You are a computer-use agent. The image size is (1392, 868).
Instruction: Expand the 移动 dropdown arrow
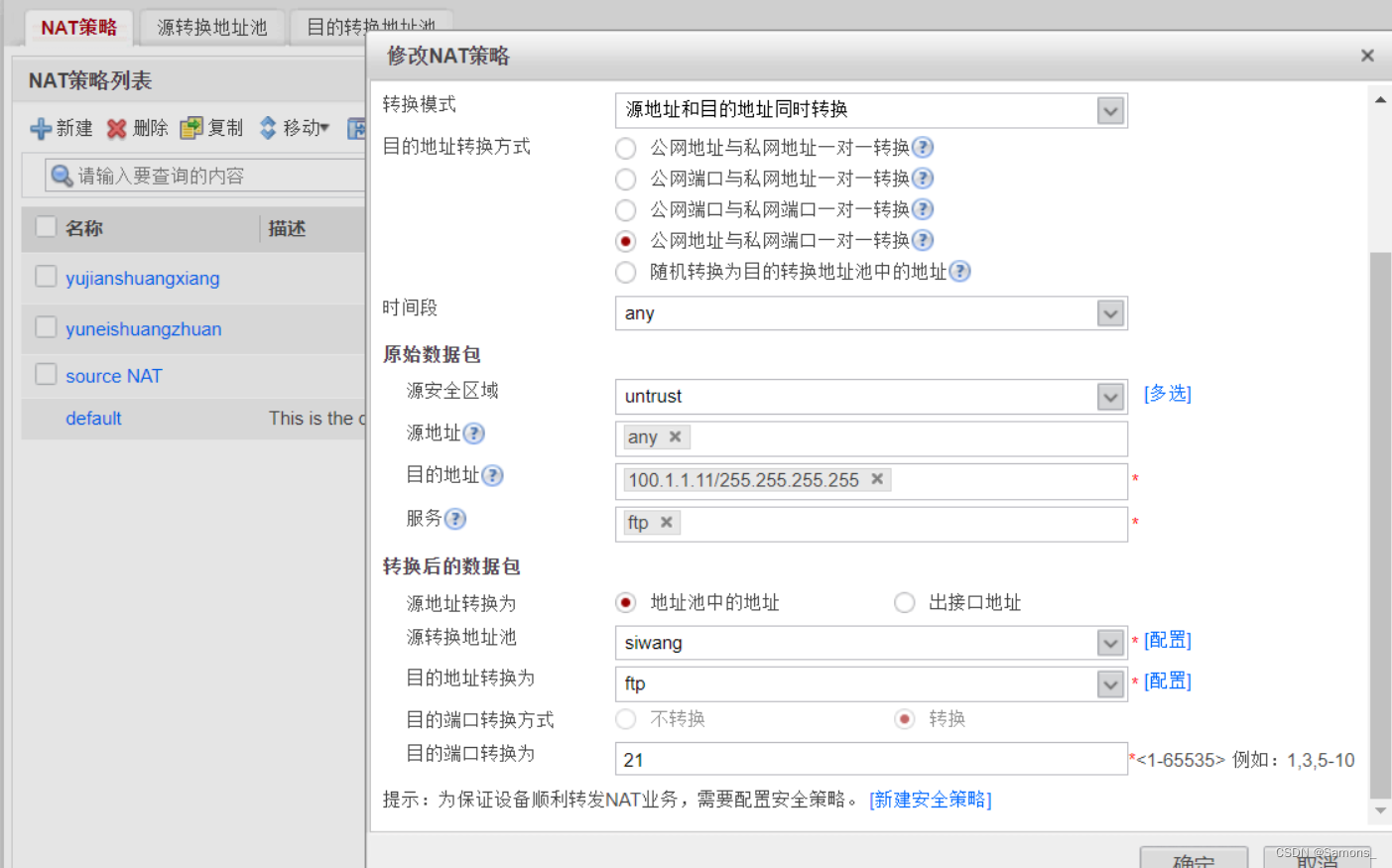[x=324, y=128]
